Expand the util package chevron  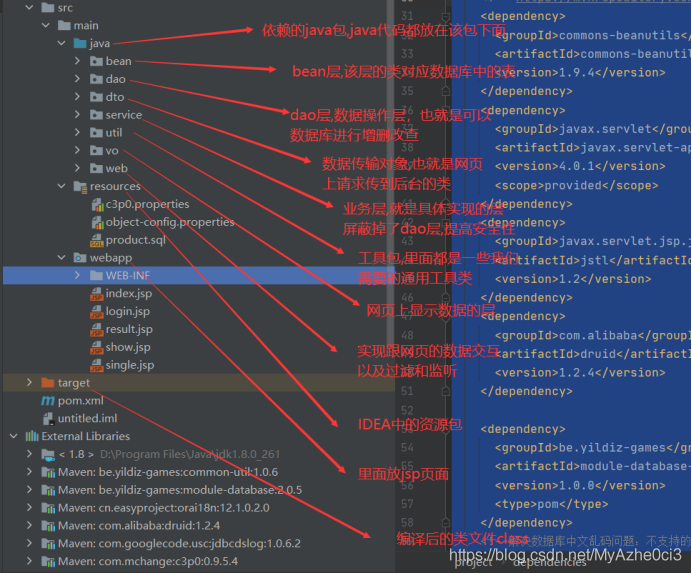click(77, 132)
